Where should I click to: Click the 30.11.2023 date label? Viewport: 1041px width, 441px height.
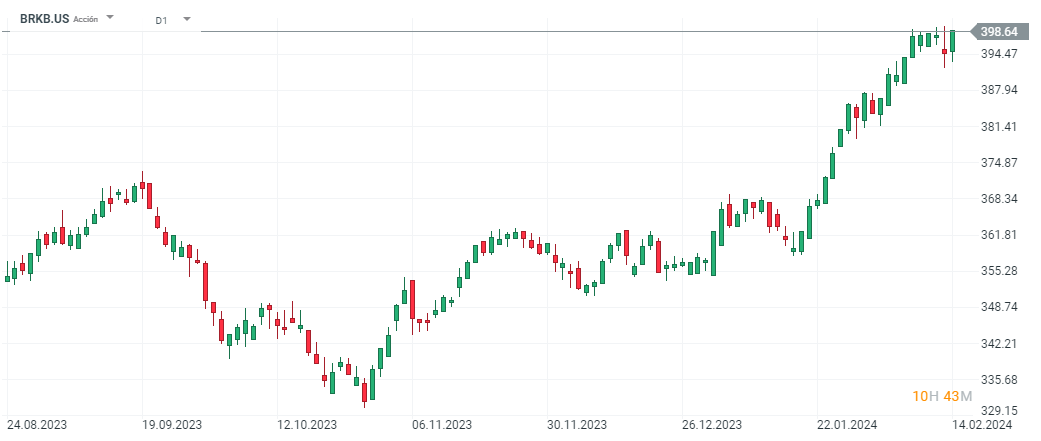tap(577, 425)
